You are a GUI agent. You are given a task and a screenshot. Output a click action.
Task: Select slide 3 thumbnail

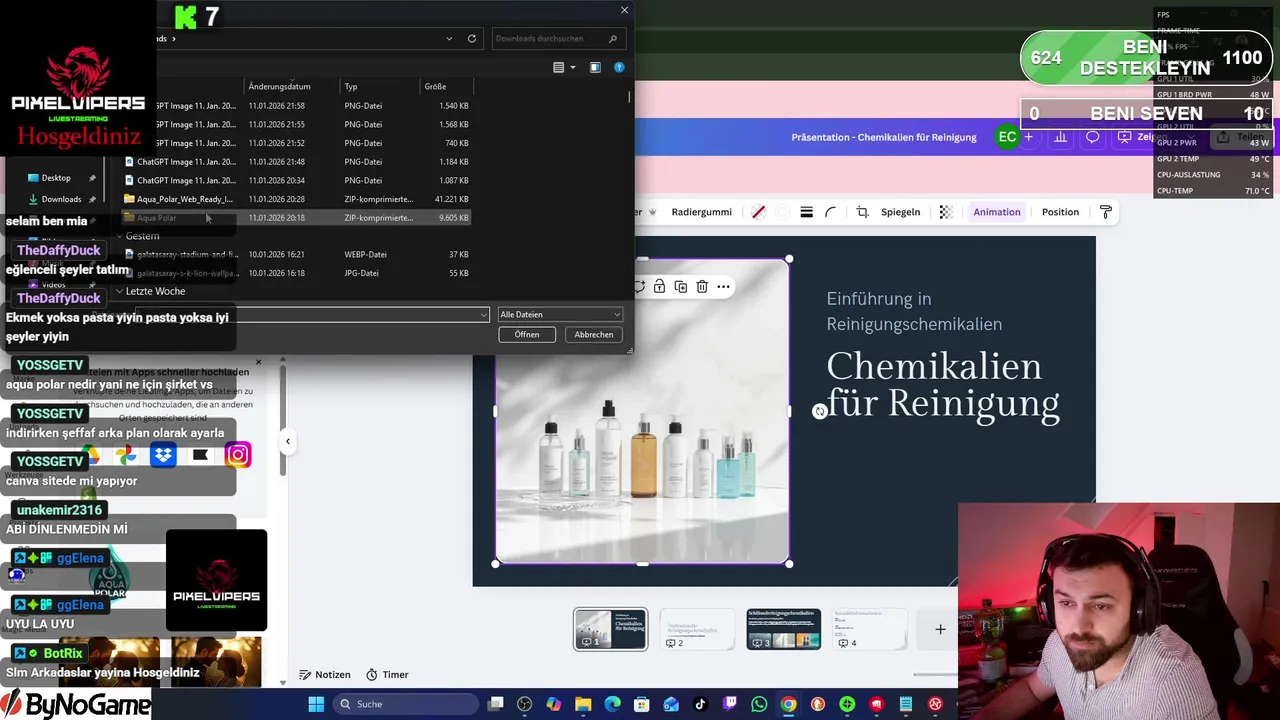click(x=784, y=629)
